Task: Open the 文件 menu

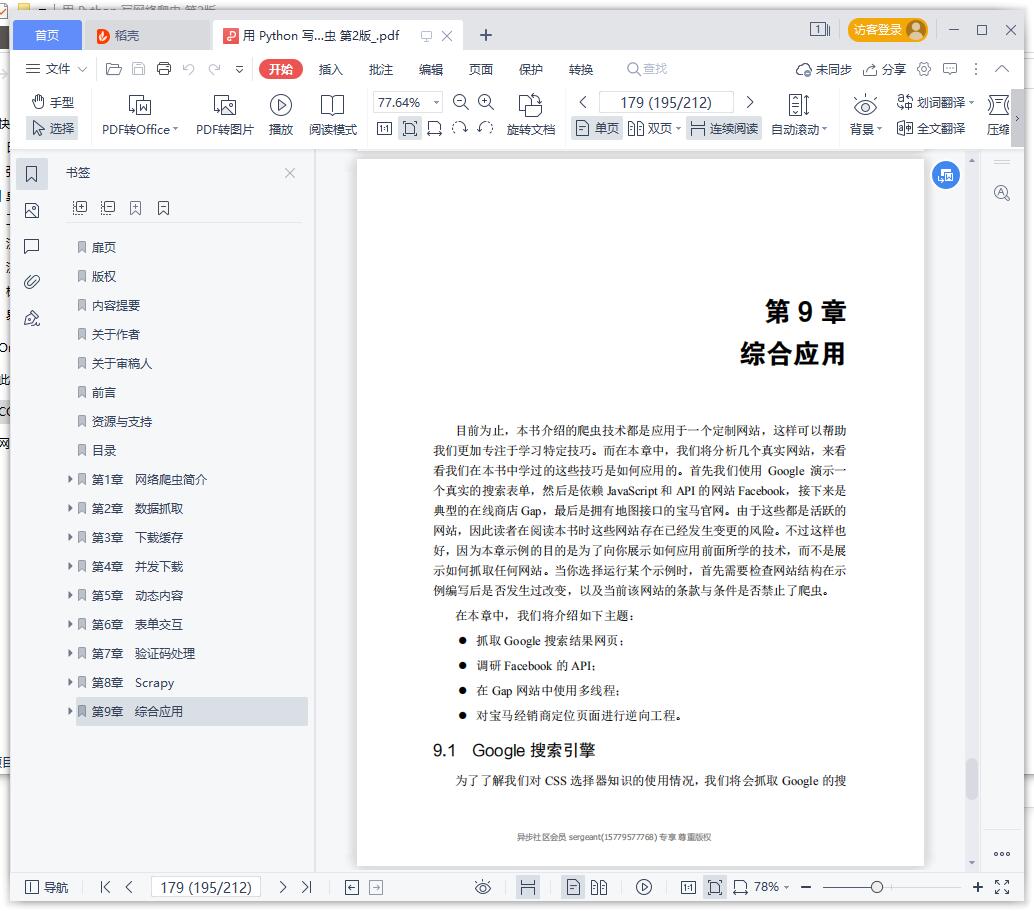Action: pos(56,69)
